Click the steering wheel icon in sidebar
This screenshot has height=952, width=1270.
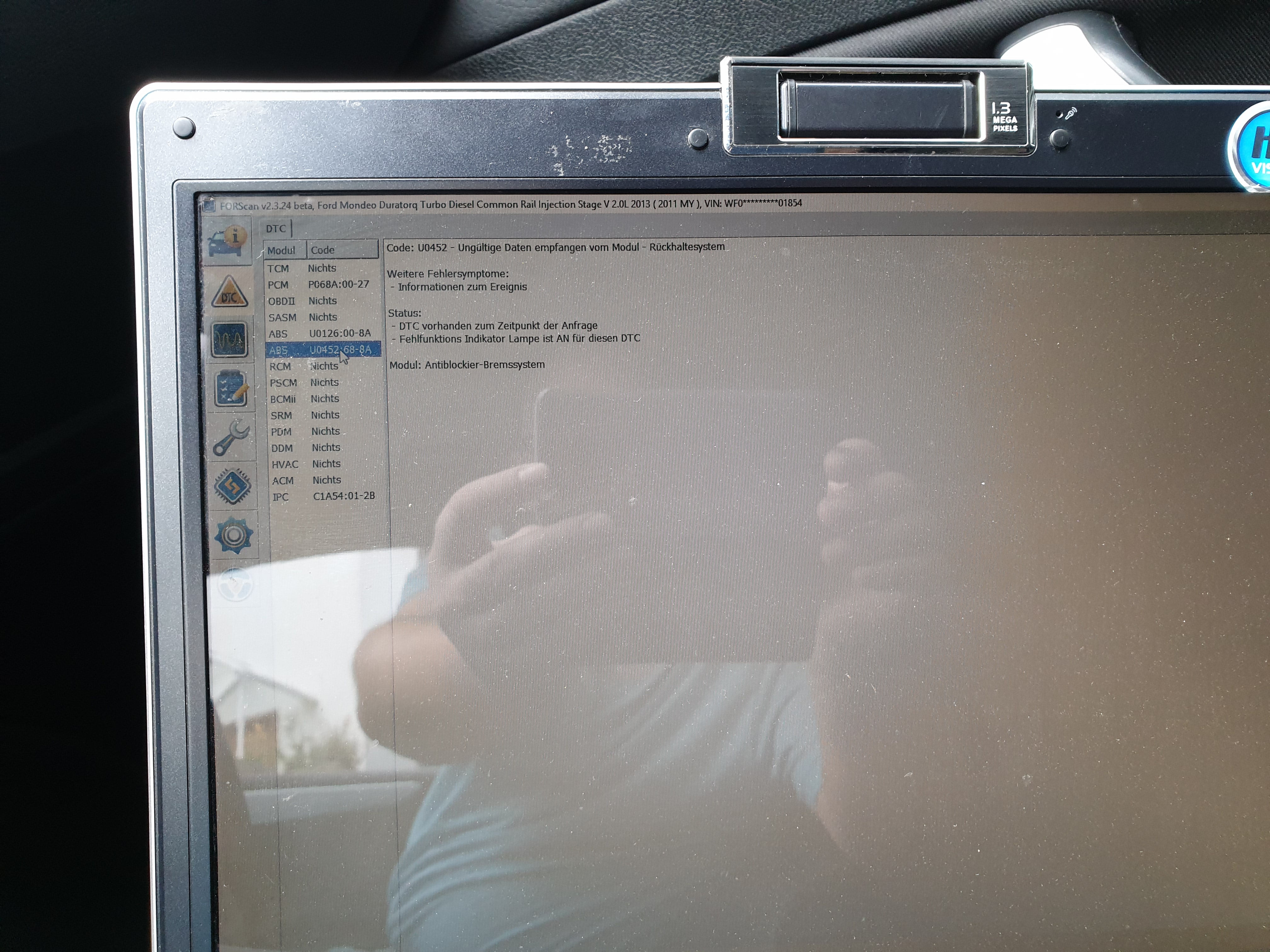point(234,584)
